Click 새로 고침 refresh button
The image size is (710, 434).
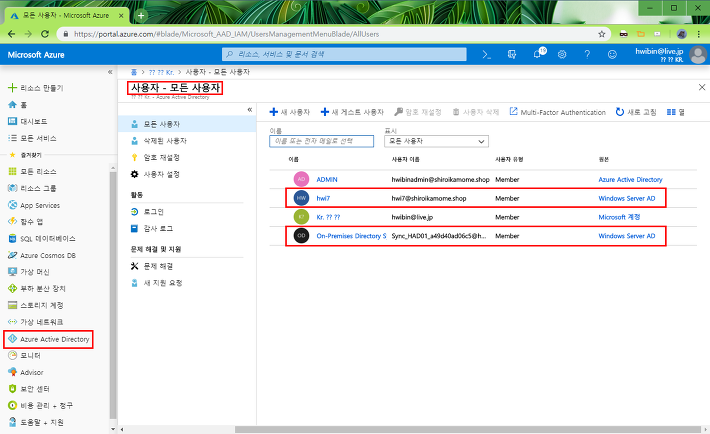tap(636, 112)
